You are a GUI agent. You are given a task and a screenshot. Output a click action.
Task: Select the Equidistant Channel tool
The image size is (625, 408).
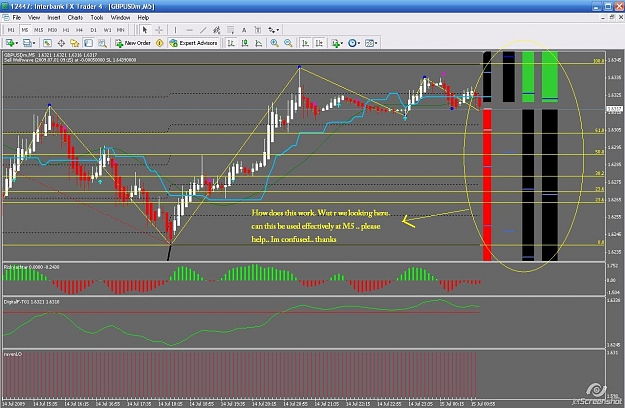[x=216, y=30]
